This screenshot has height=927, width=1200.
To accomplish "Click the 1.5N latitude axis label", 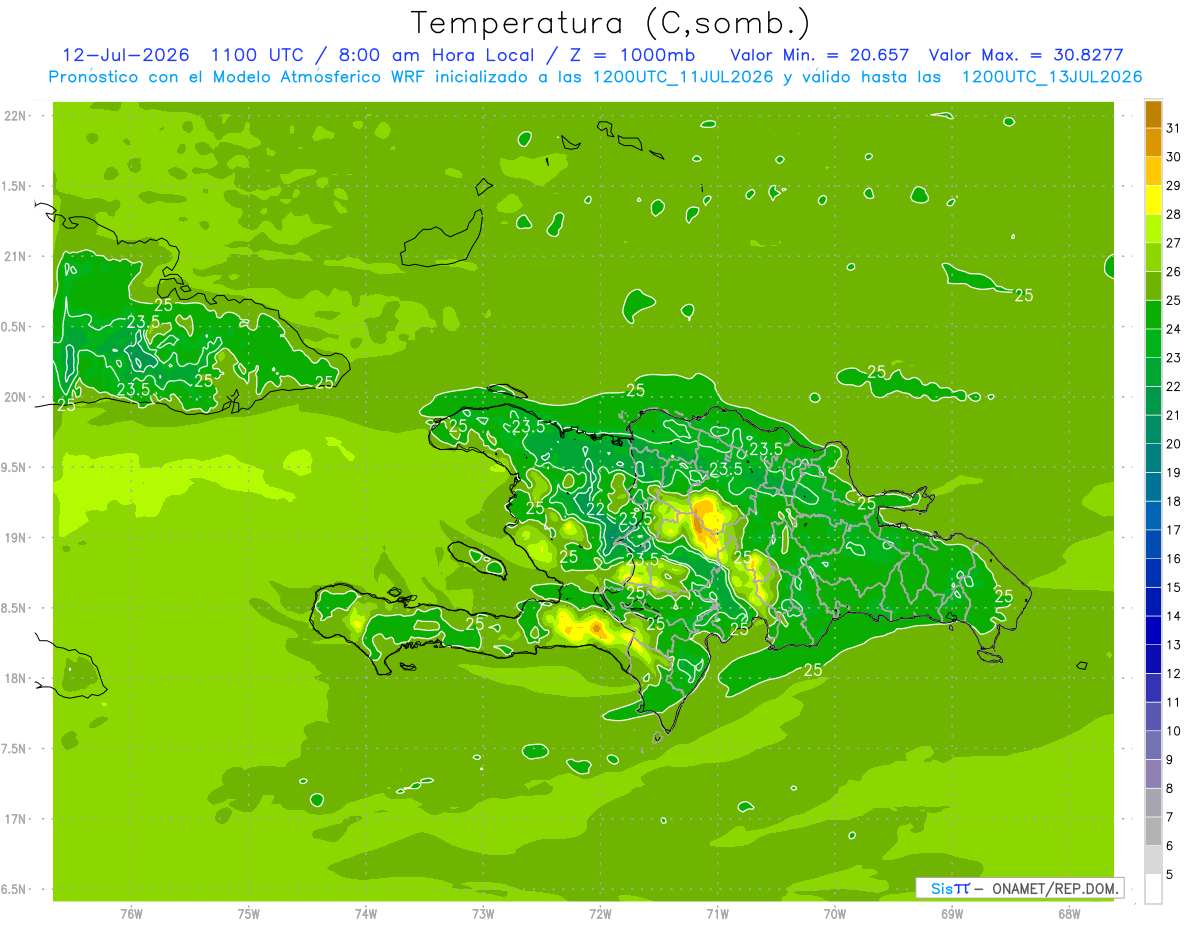I will click(15, 186).
